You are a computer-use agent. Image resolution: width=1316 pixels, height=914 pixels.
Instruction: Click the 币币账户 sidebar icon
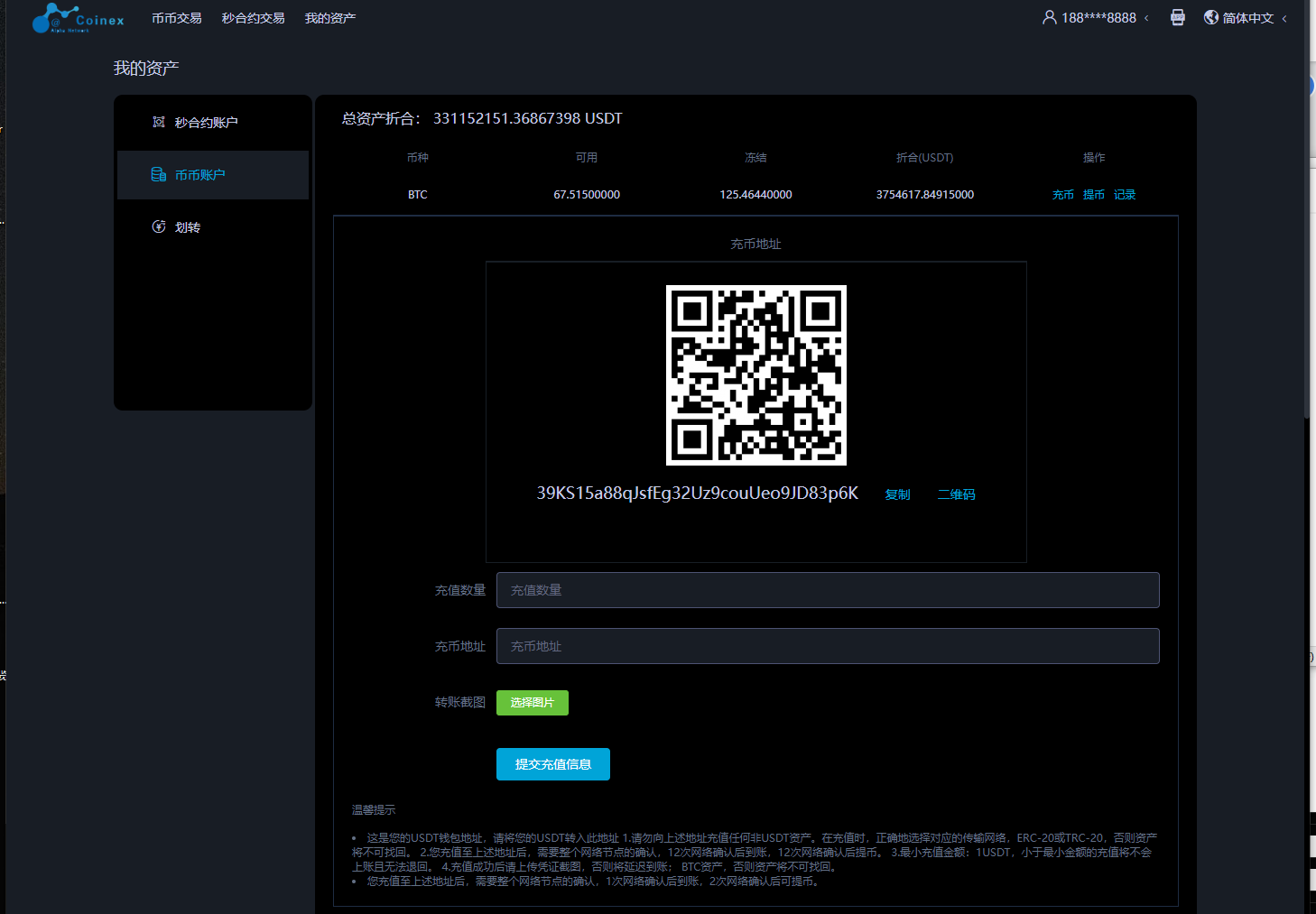(159, 174)
